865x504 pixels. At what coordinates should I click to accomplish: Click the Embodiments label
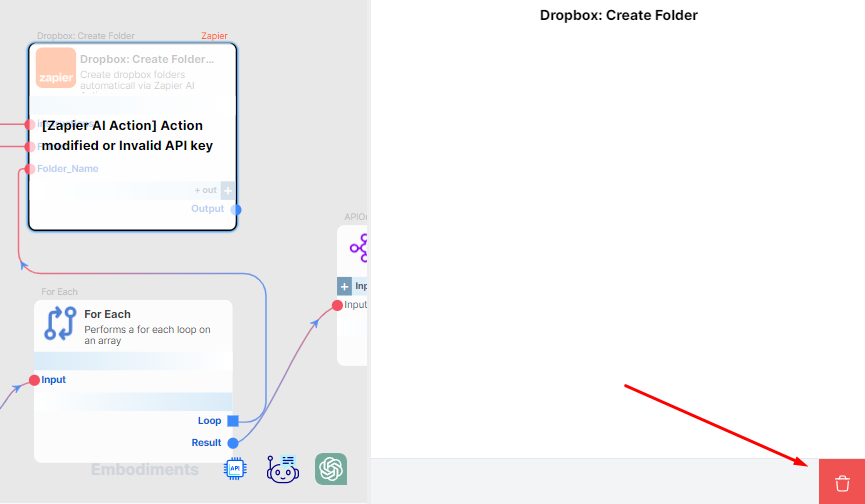[145, 469]
